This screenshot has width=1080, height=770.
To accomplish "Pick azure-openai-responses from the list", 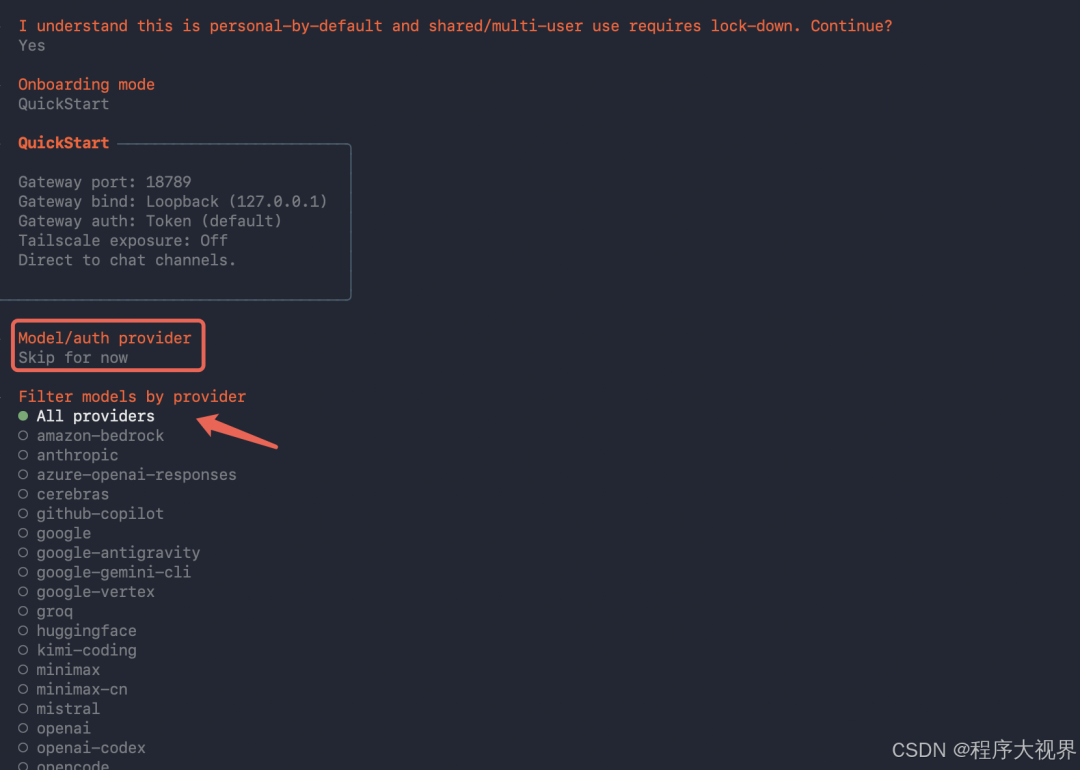I will click(x=136, y=475).
